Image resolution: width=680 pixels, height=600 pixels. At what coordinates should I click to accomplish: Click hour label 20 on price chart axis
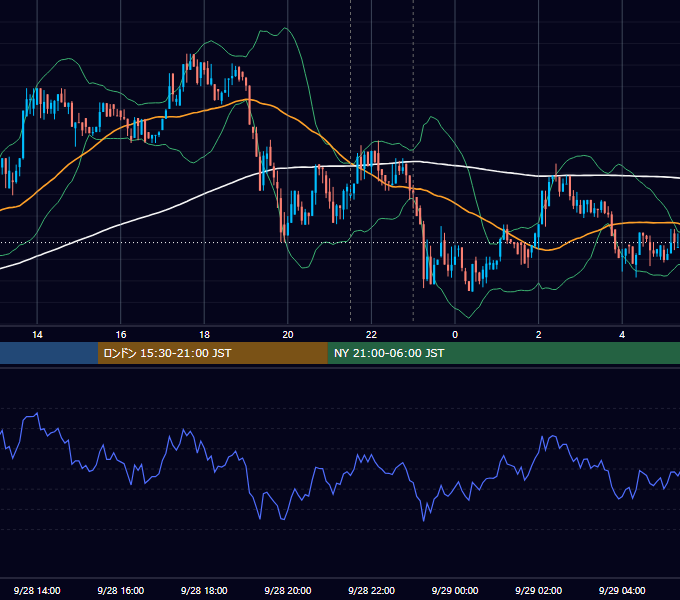[288, 335]
